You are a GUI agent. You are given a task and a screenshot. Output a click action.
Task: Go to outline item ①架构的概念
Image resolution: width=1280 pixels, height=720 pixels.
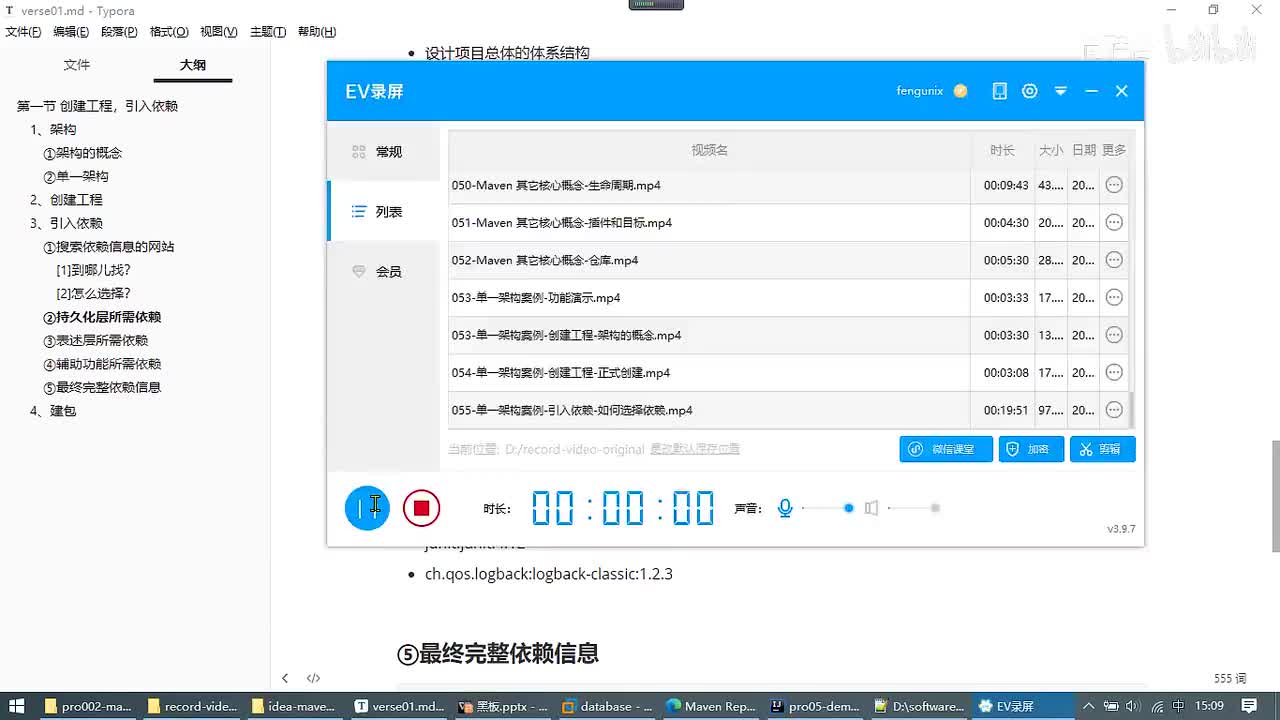82,153
